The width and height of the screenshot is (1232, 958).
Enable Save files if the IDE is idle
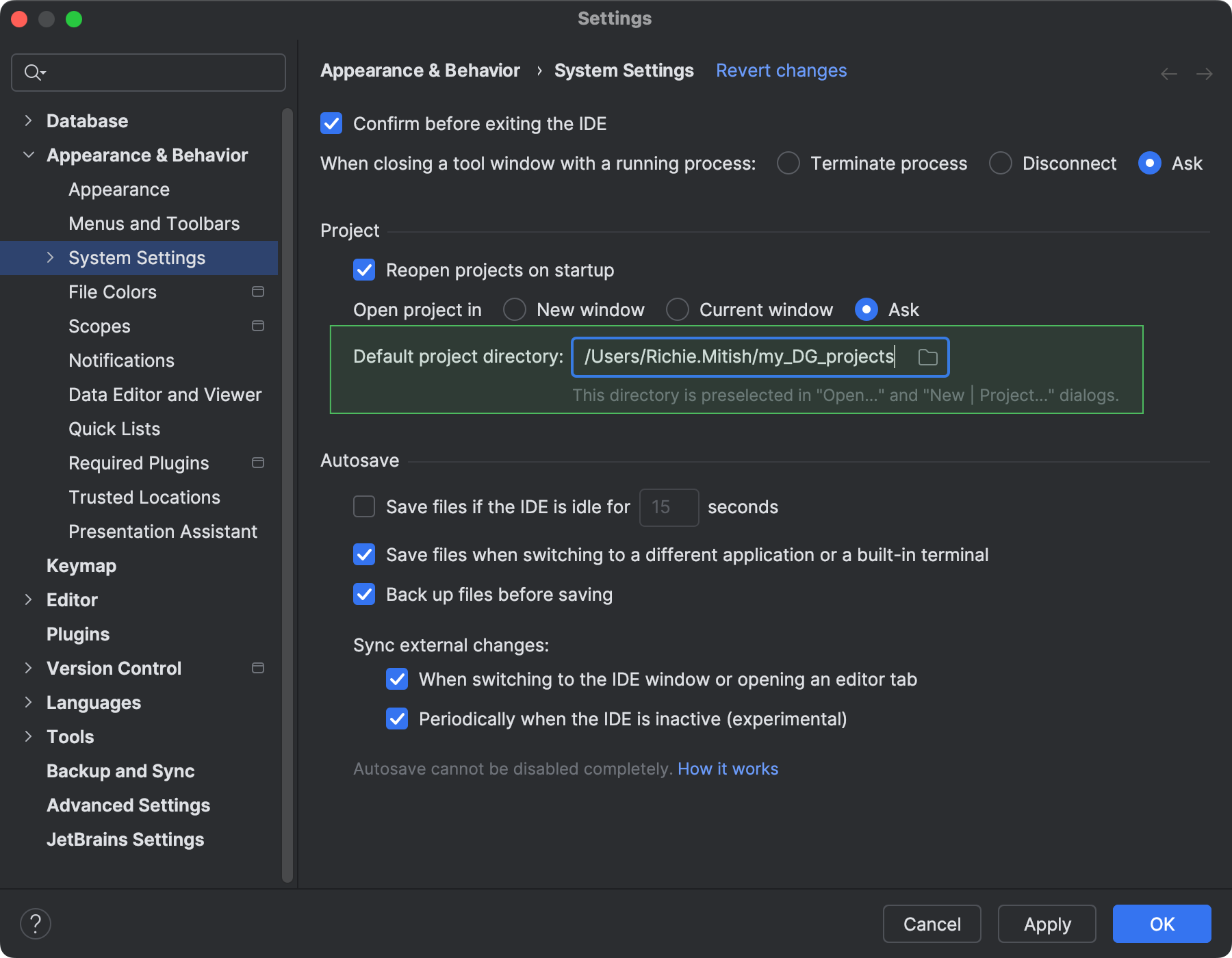pyautogui.click(x=363, y=506)
